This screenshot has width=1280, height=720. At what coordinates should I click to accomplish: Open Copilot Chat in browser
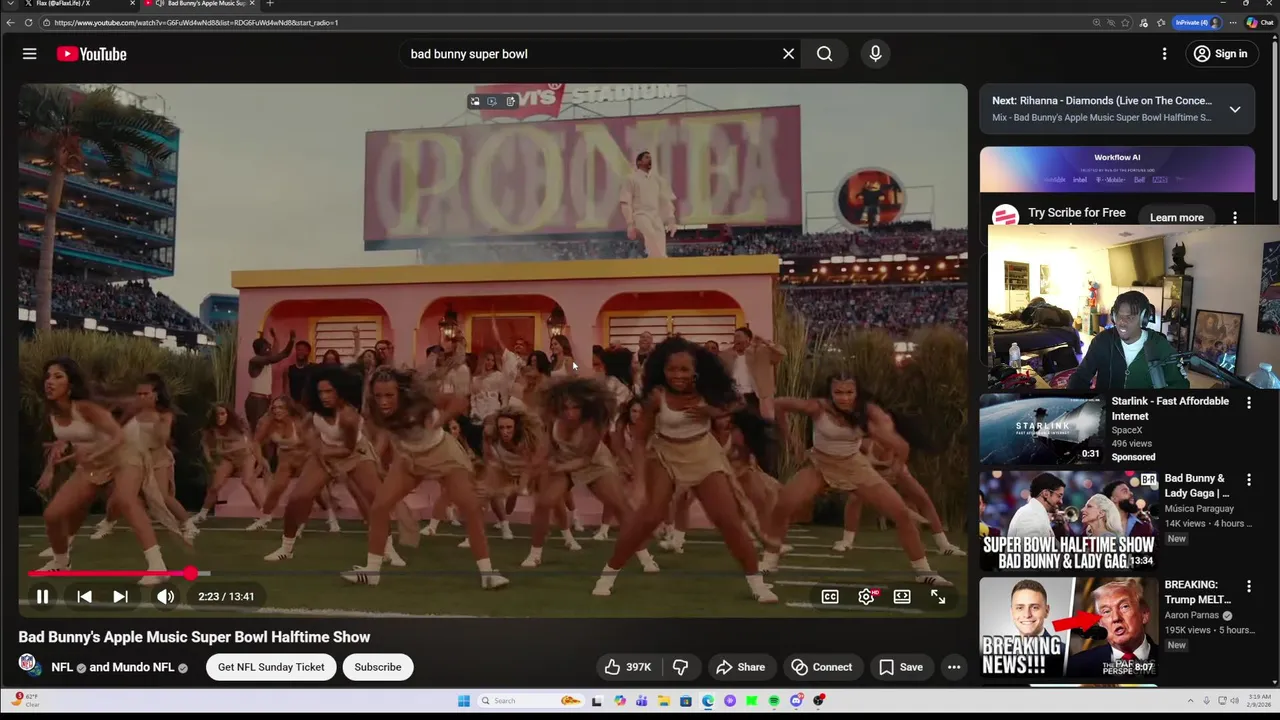[x=1259, y=22]
